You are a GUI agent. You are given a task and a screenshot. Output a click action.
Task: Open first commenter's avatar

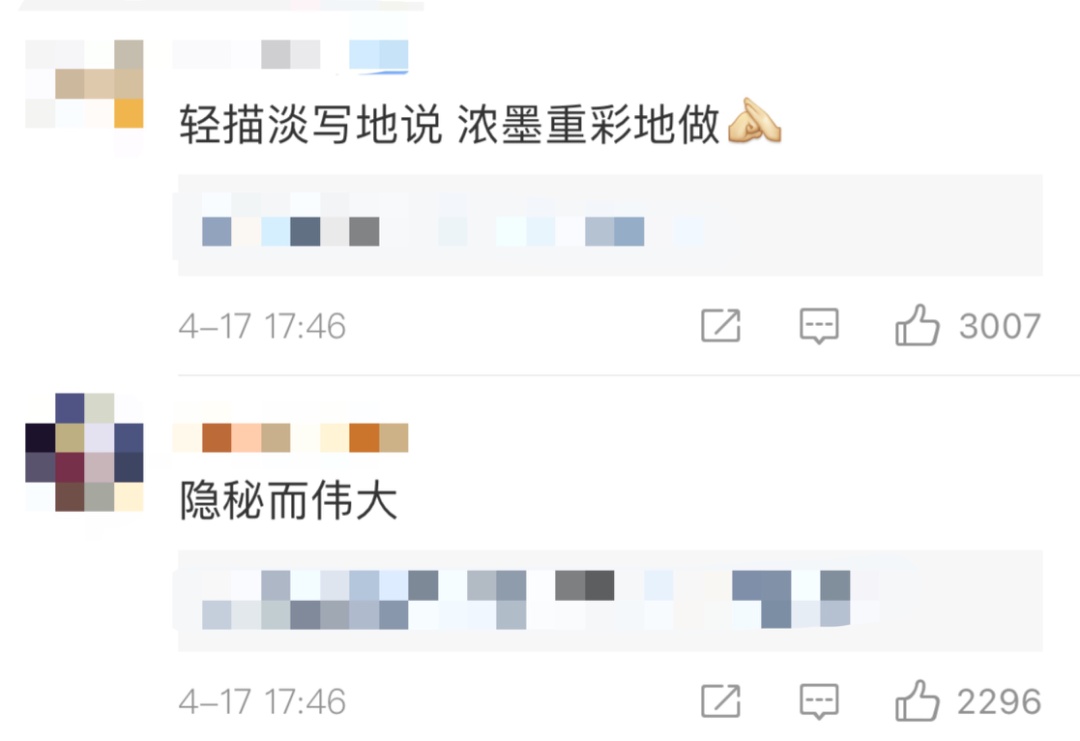tap(84, 84)
